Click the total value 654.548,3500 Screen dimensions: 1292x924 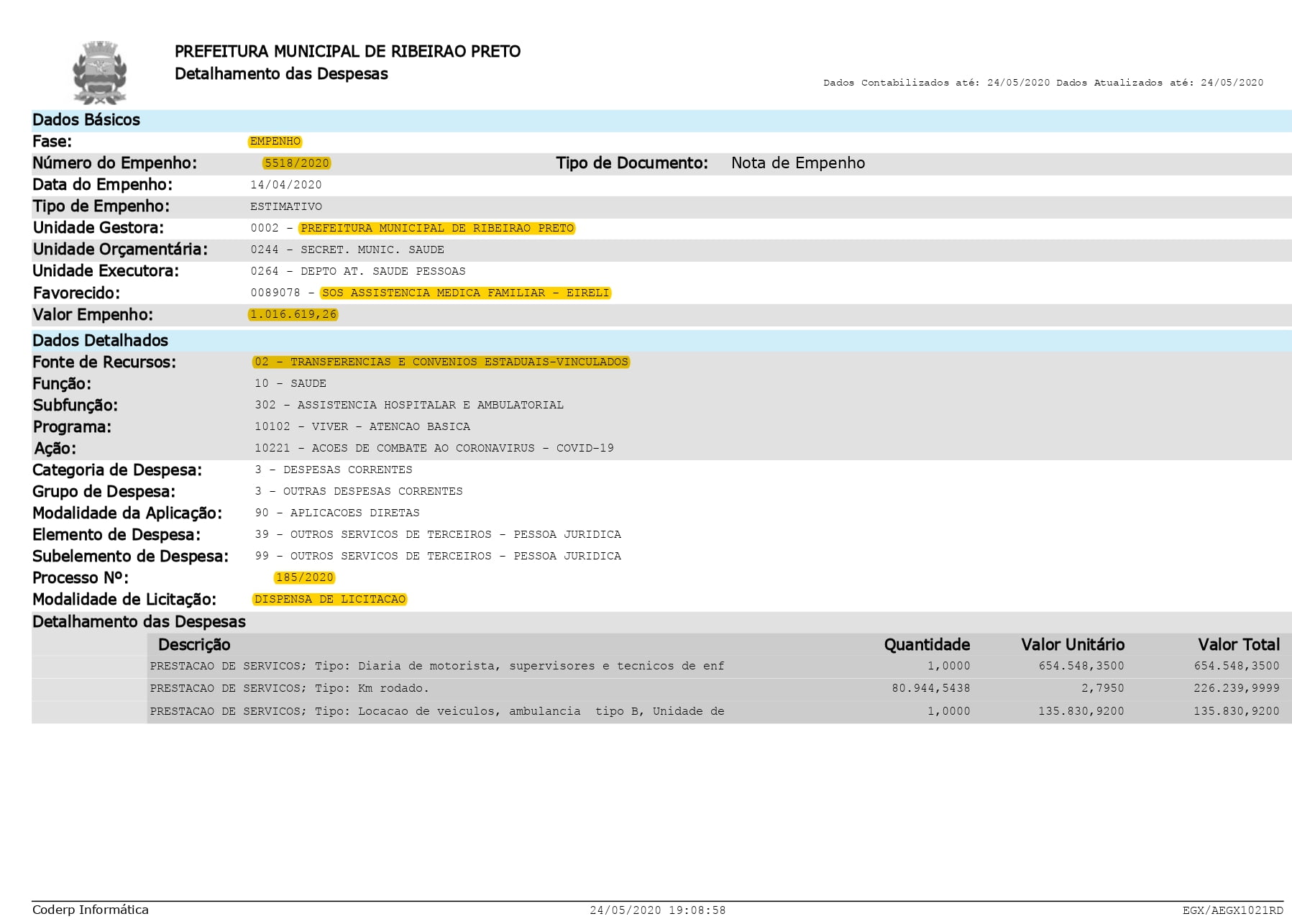pos(1236,666)
